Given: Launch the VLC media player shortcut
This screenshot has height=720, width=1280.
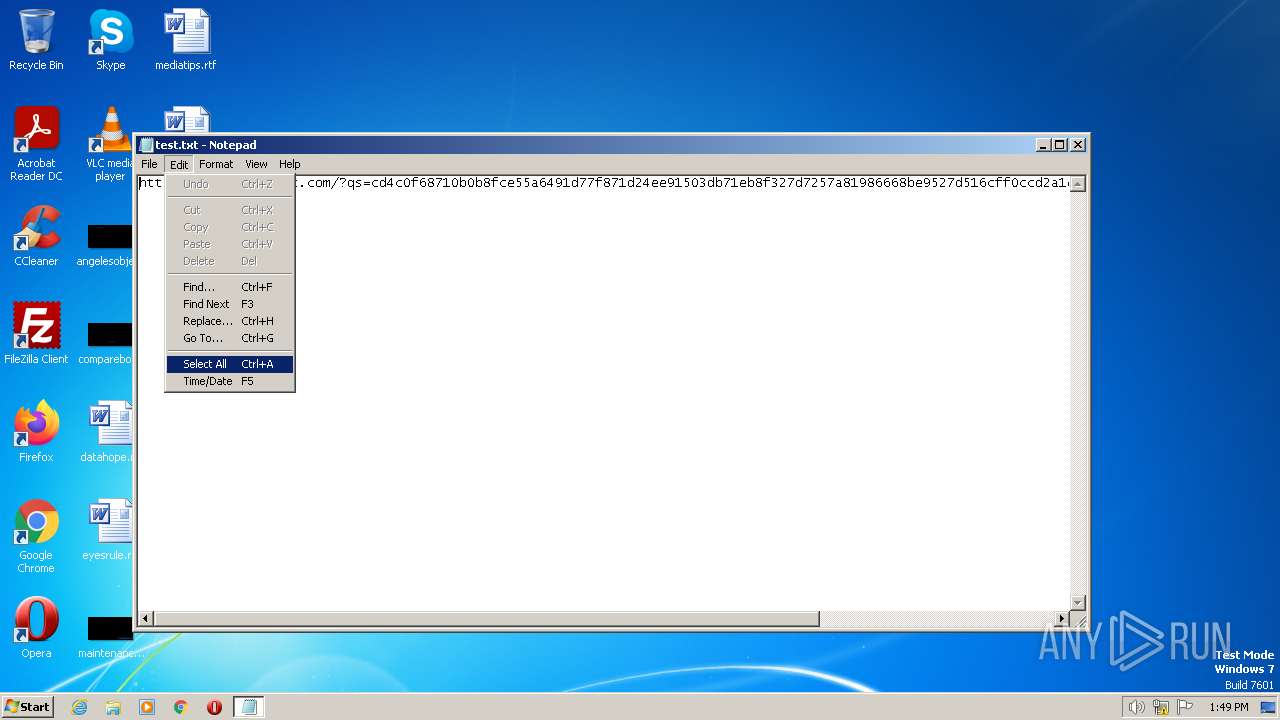Looking at the screenshot, I should tap(110, 144).
